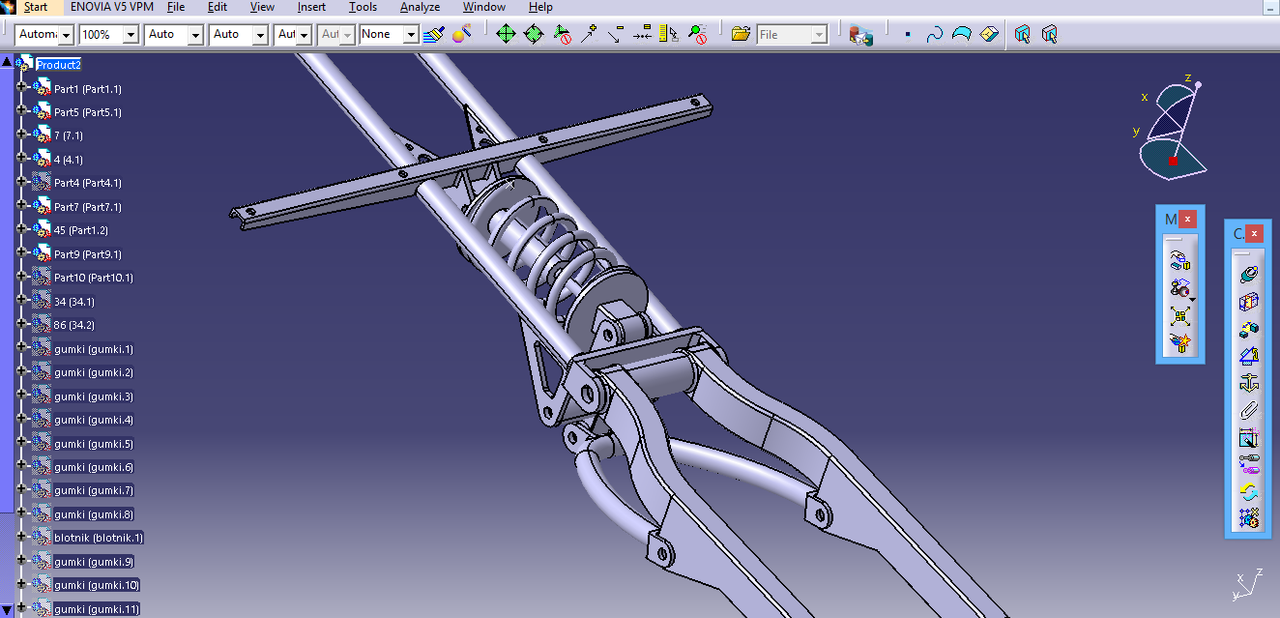The image size is (1280, 618).
Task: Open the Insert menu
Action: click(311, 7)
